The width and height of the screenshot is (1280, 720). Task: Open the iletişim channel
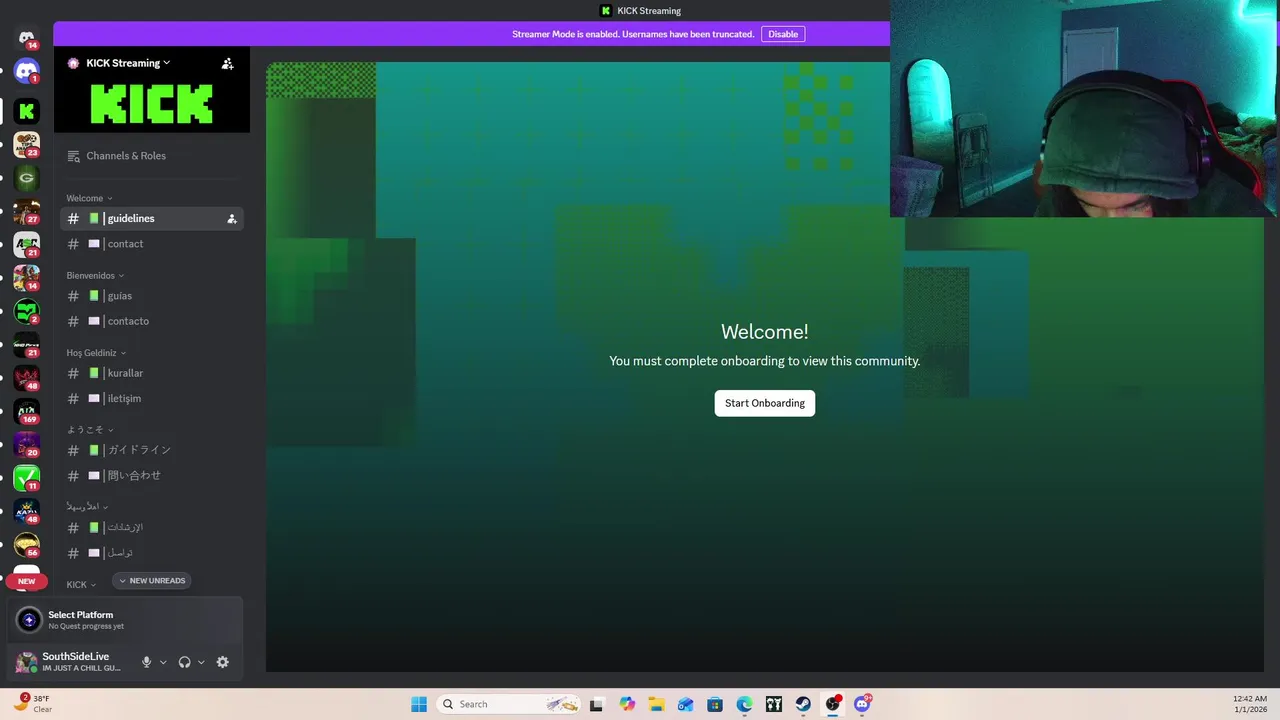coord(151,398)
